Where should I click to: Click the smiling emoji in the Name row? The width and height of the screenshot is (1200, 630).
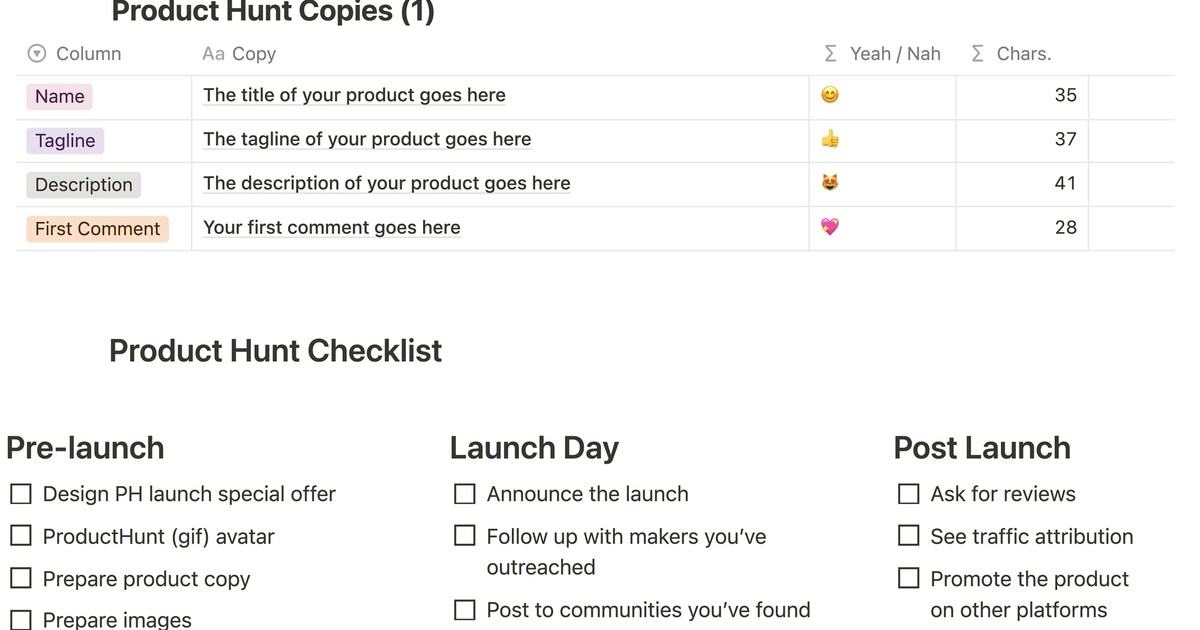pos(830,92)
